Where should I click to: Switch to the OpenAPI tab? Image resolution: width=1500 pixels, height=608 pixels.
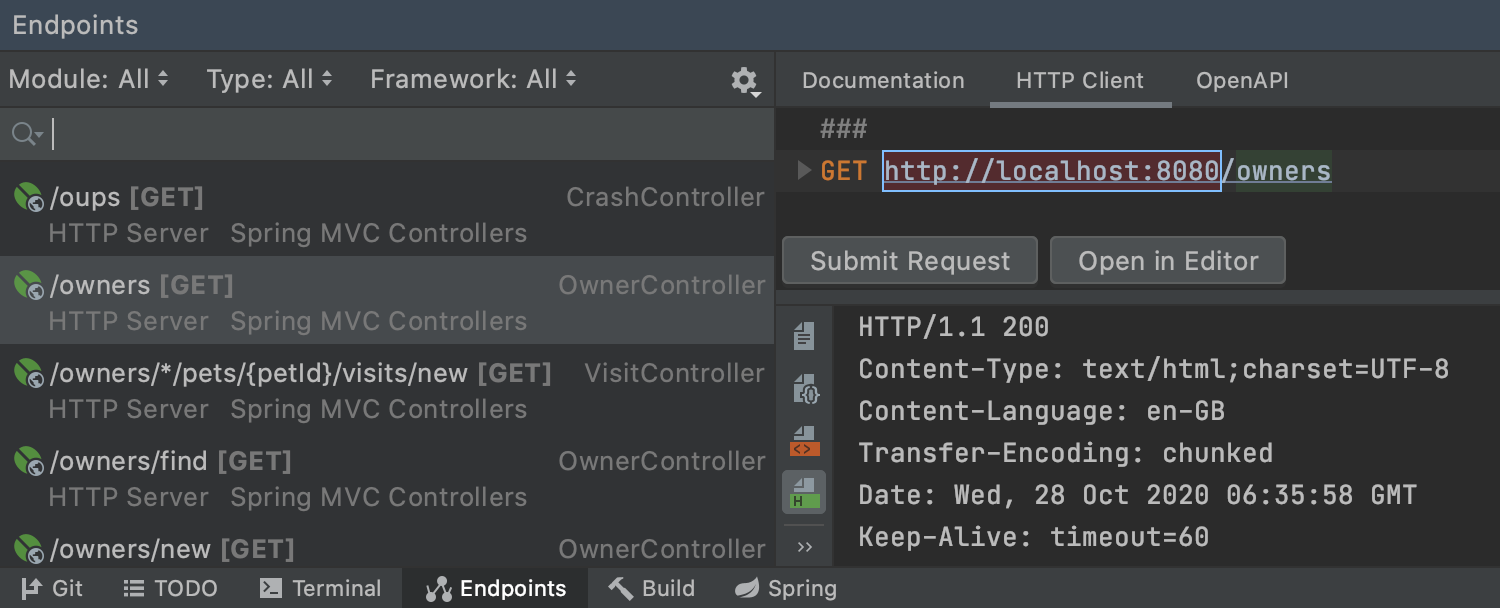click(1242, 81)
